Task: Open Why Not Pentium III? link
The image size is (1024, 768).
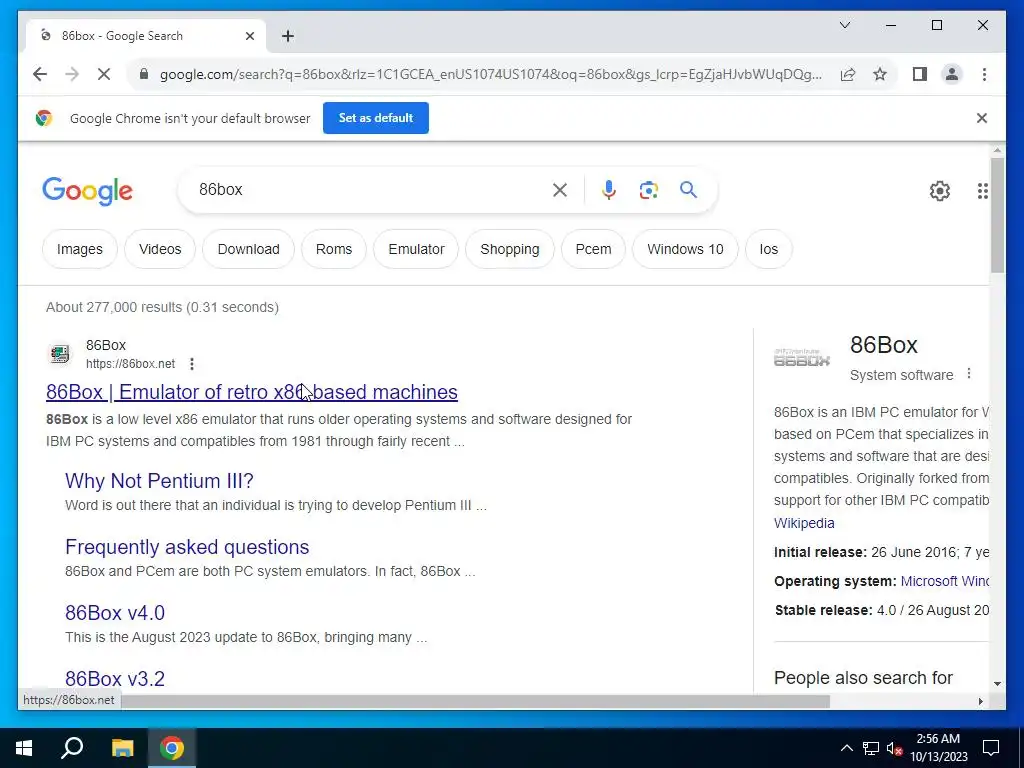Action: [159, 481]
